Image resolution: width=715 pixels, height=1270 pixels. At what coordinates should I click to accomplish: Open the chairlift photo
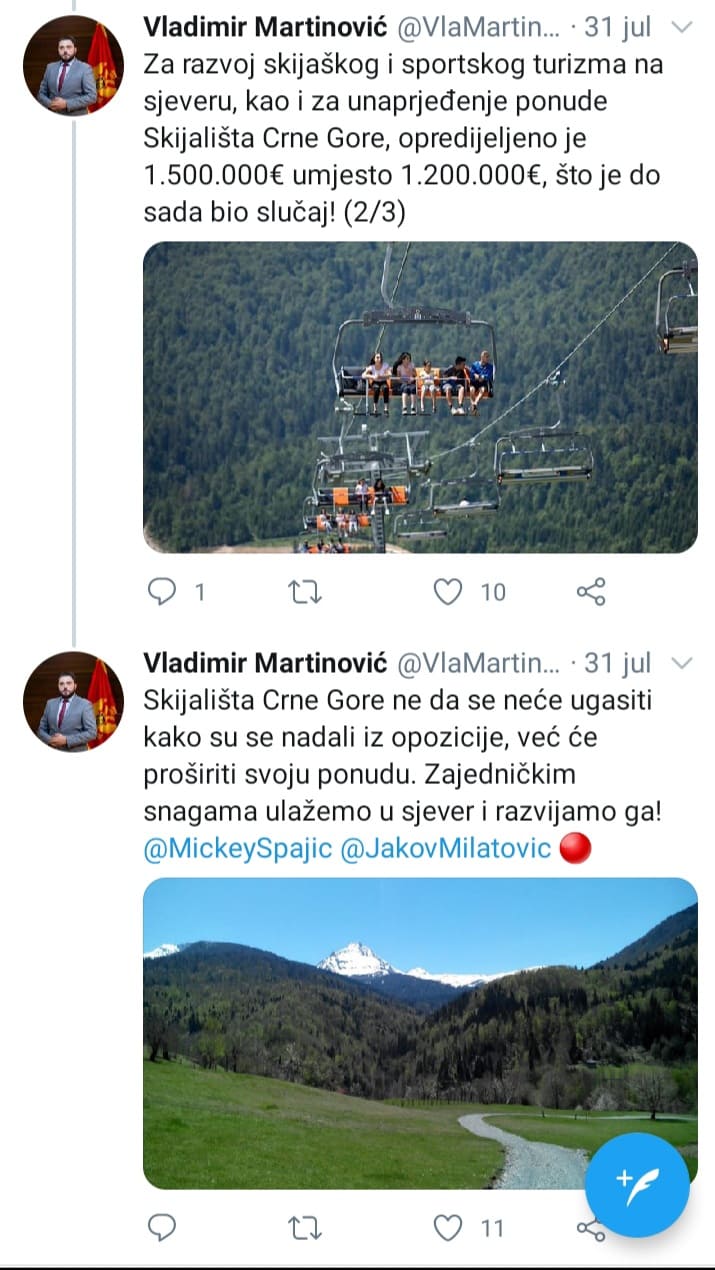click(x=421, y=397)
